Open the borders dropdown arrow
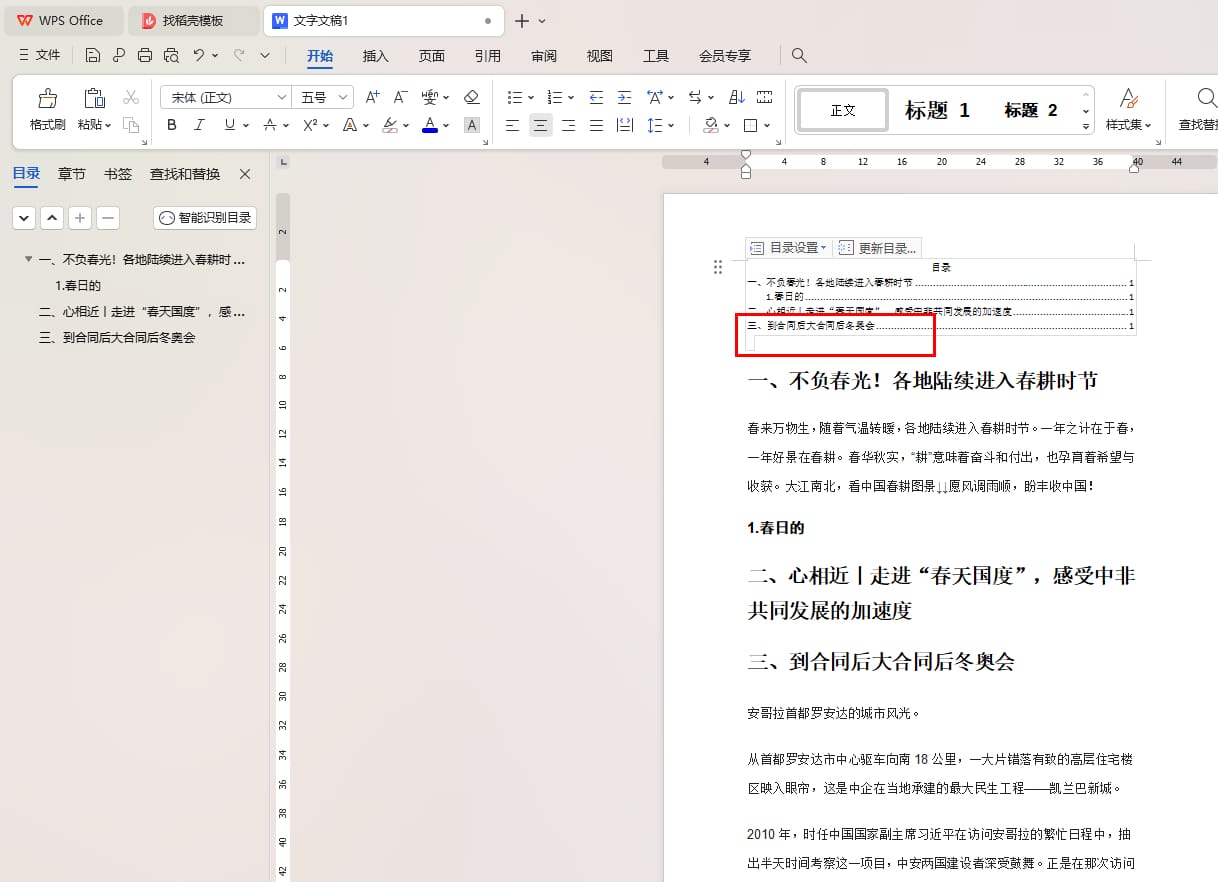1218x882 pixels. [766, 125]
